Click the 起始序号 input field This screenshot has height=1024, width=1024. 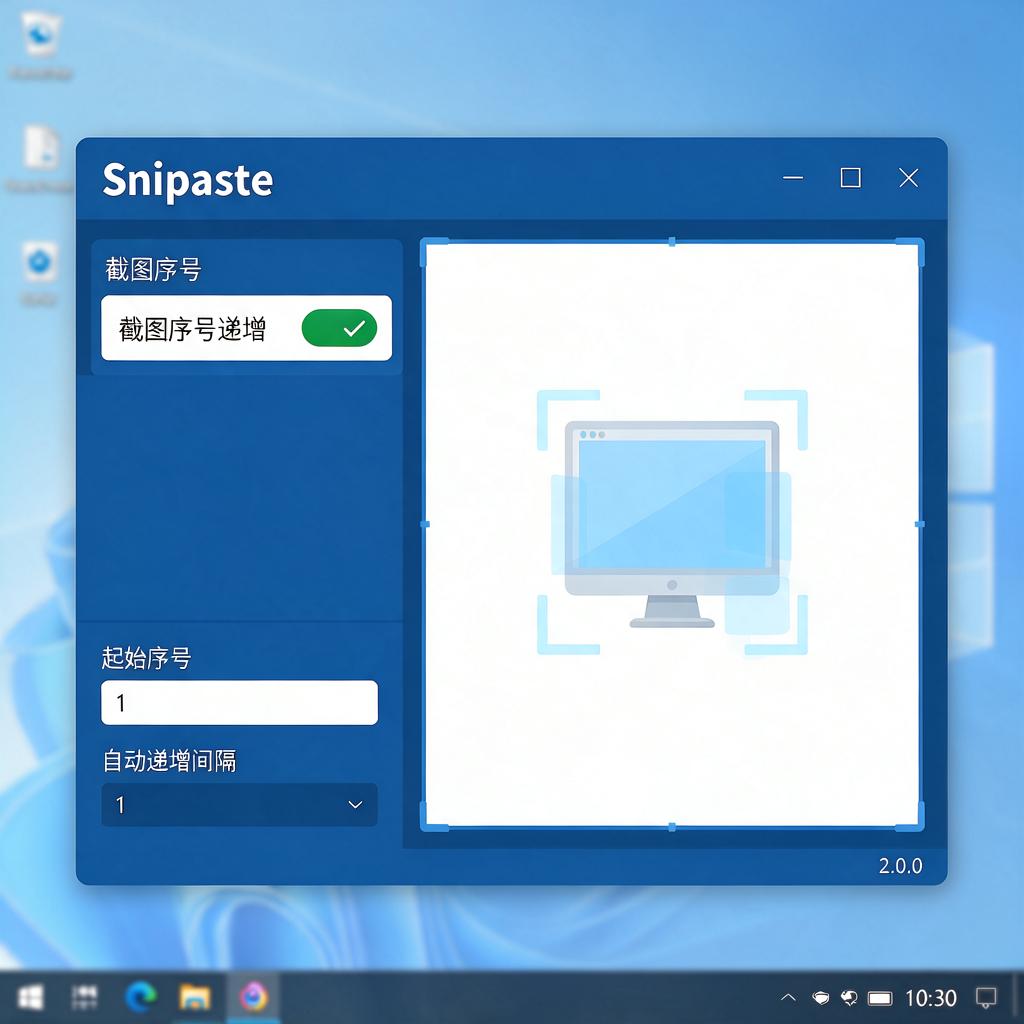(239, 703)
